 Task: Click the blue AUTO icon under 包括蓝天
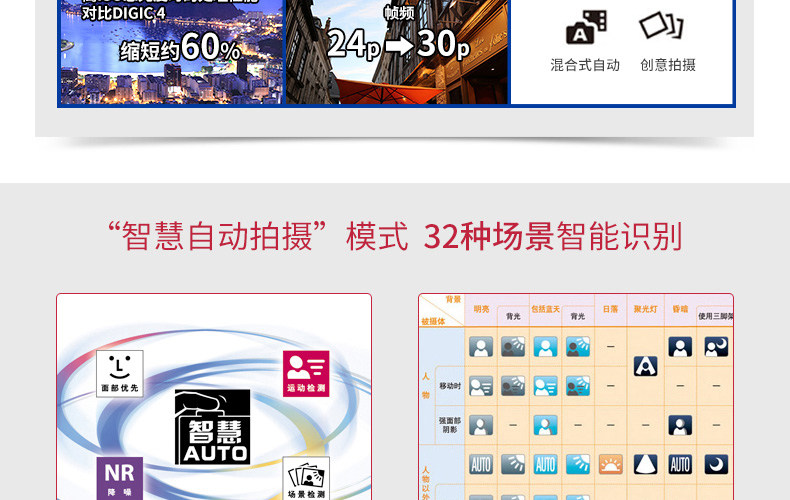tap(545, 464)
